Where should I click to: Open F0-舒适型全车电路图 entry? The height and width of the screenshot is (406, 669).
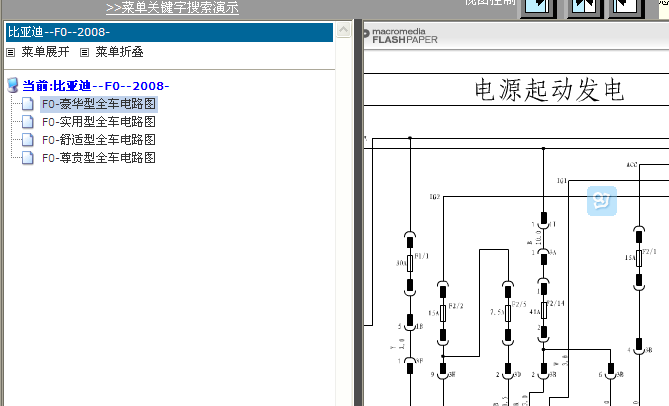click(x=99, y=139)
